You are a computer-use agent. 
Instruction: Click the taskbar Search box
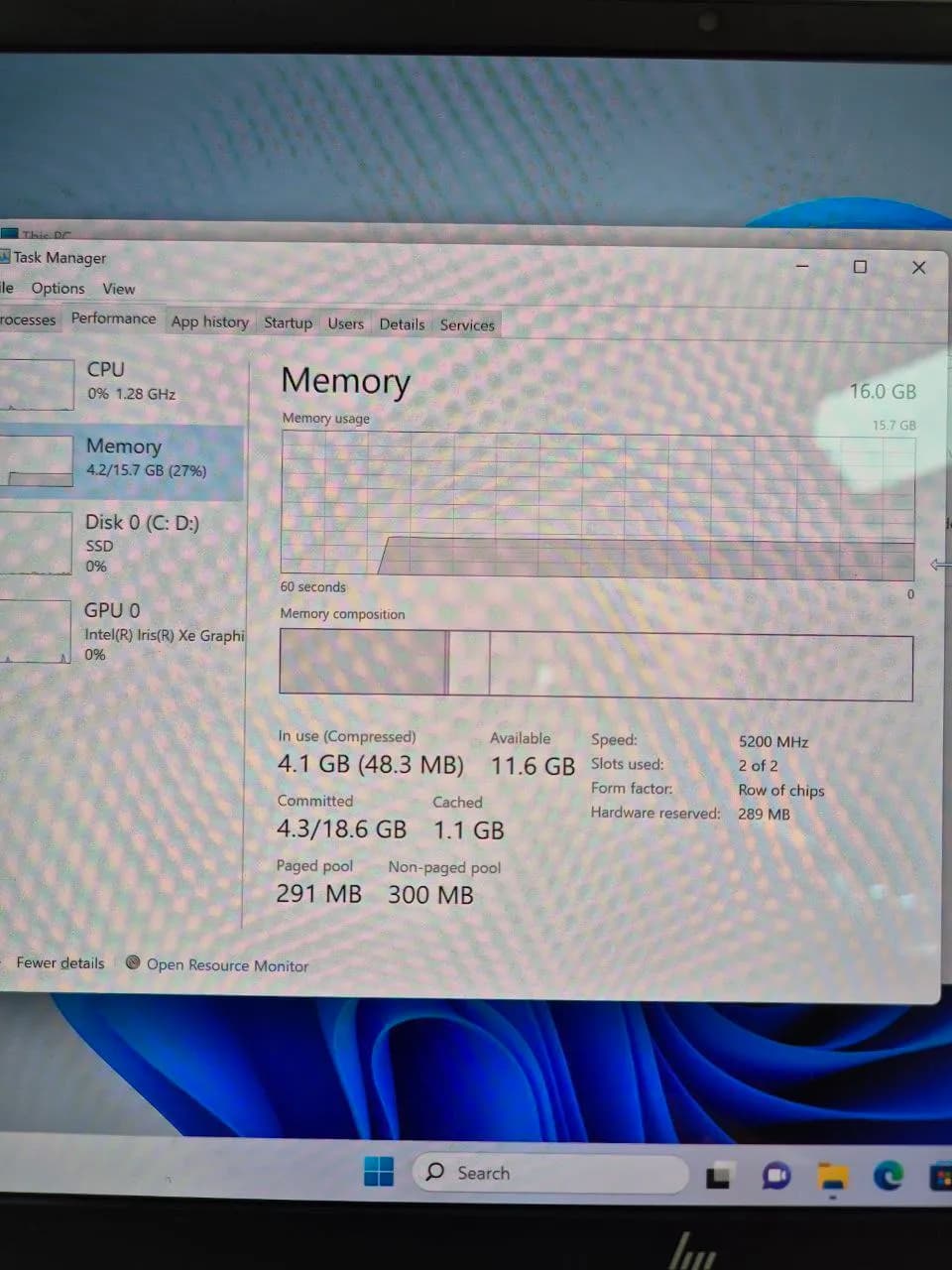pyautogui.click(x=550, y=1173)
